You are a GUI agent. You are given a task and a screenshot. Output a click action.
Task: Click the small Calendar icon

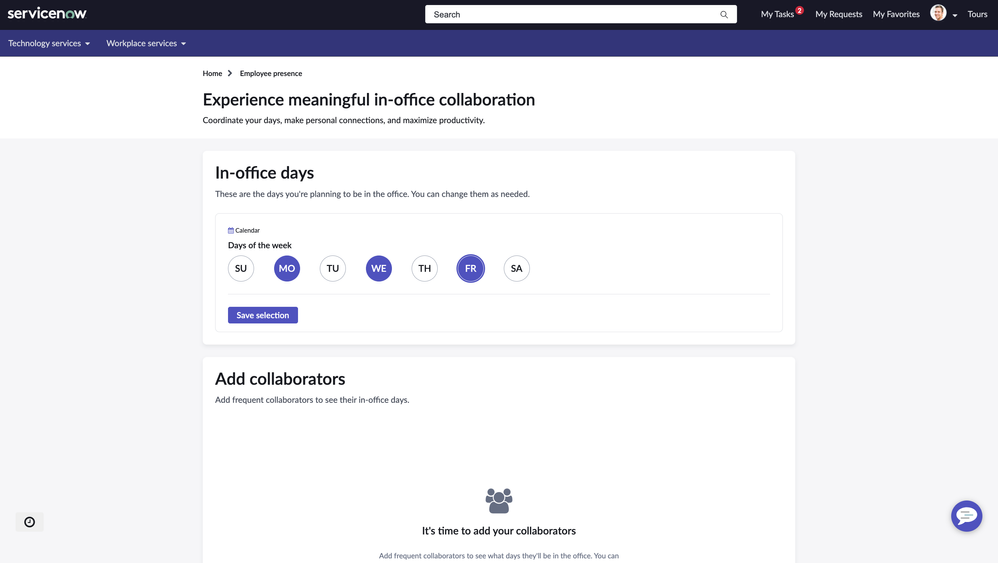[230, 230]
